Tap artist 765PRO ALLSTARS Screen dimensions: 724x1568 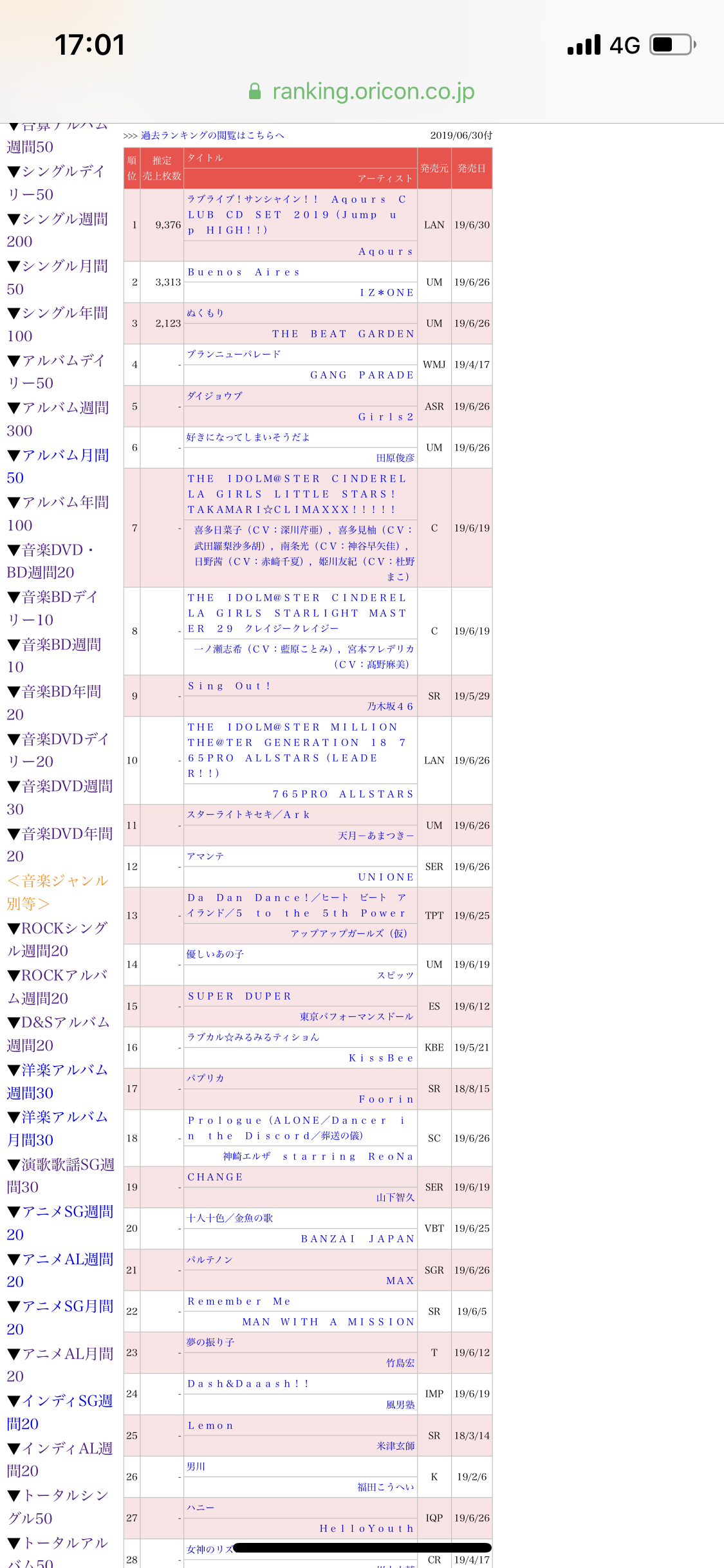(x=344, y=794)
